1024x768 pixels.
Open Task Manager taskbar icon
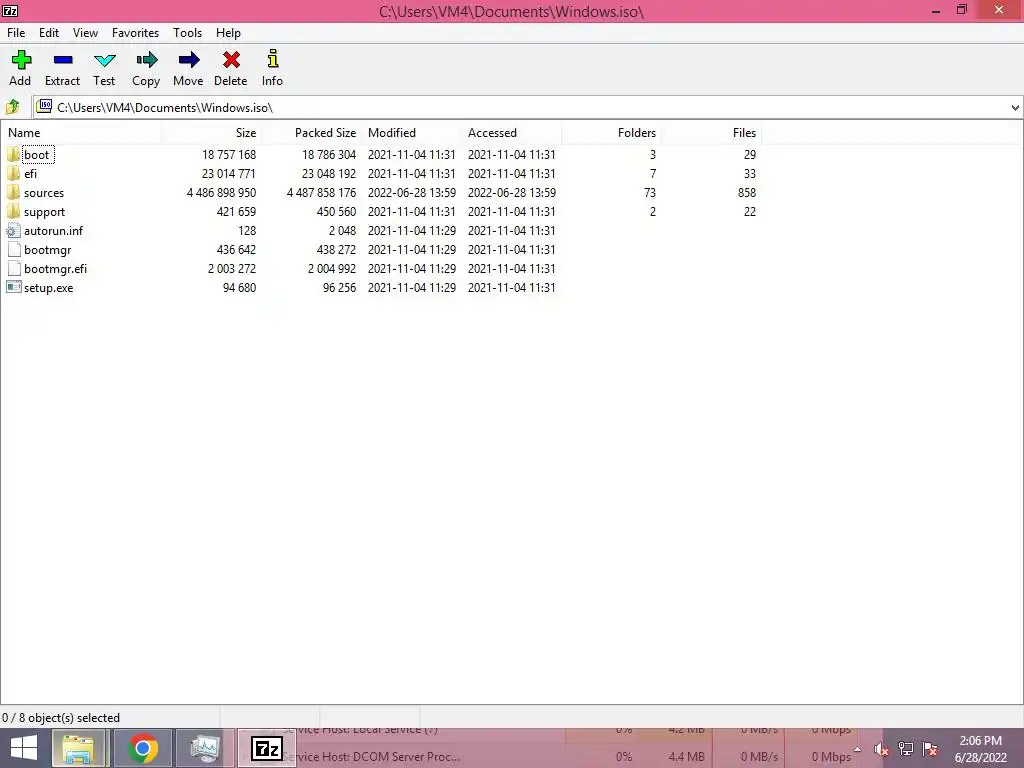pos(204,748)
